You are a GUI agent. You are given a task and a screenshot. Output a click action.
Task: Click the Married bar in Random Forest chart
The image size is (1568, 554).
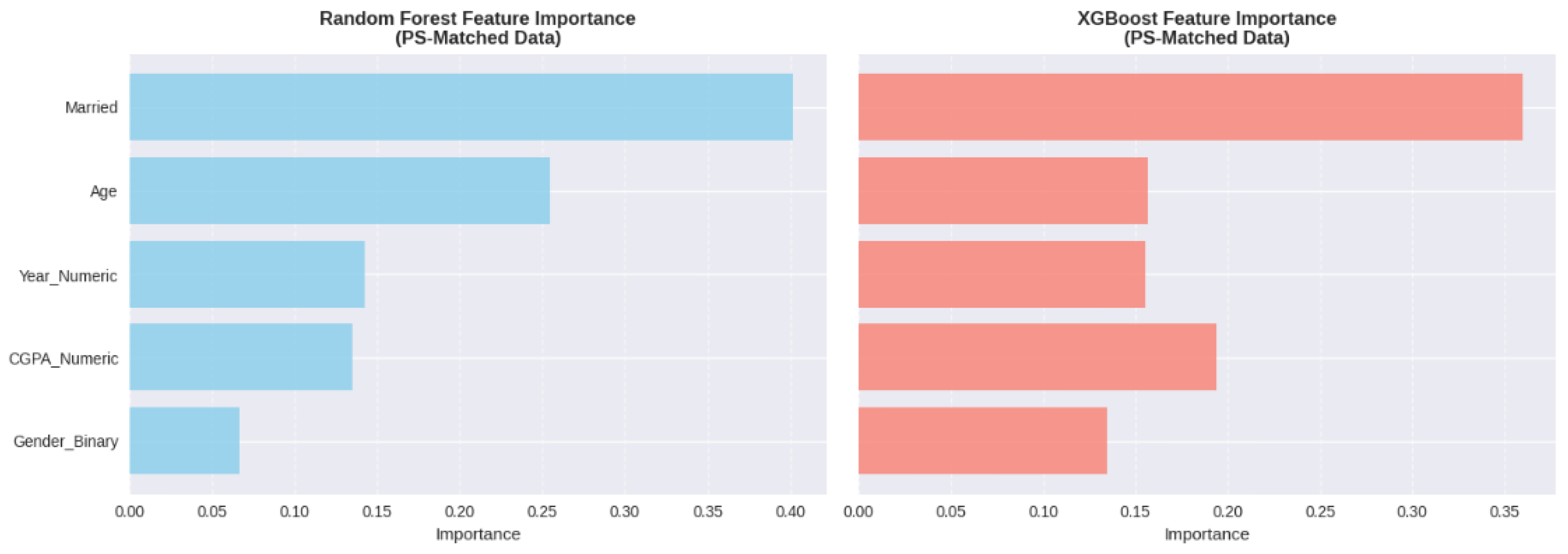click(x=461, y=107)
